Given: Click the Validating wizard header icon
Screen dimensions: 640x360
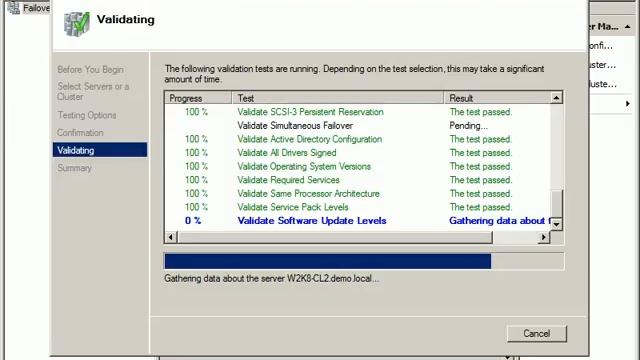Looking at the screenshot, I should (77, 24).
